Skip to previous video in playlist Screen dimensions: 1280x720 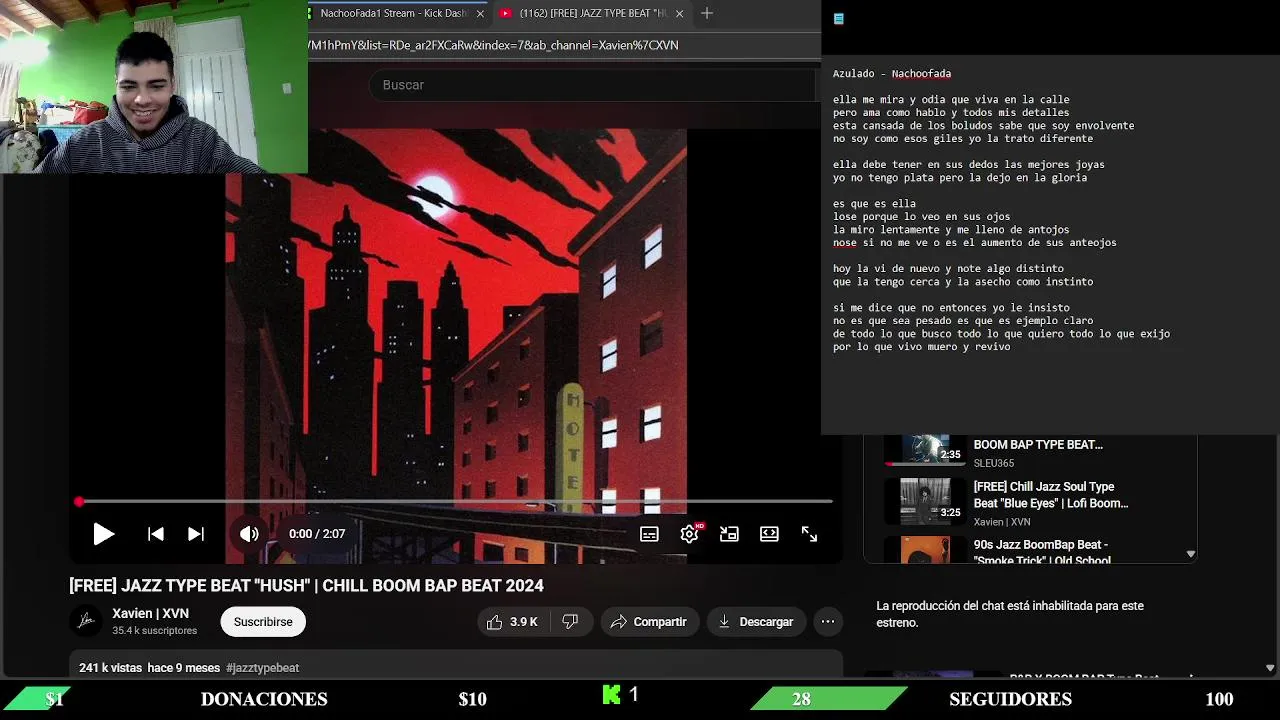click(x=156, y=534)
